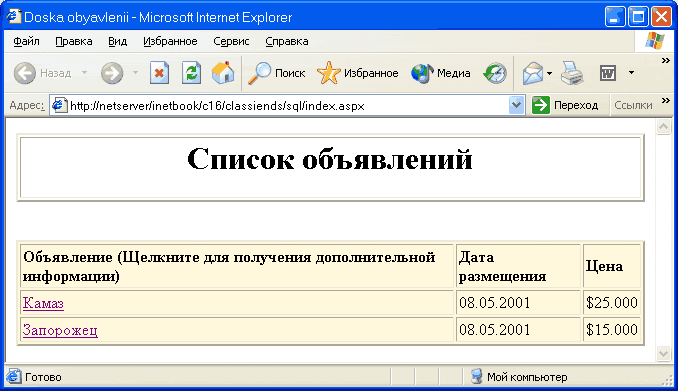This screenshot has height=391, width=678.
Task: Open the Камаз listing link
Action: click(x=43, y=303)
